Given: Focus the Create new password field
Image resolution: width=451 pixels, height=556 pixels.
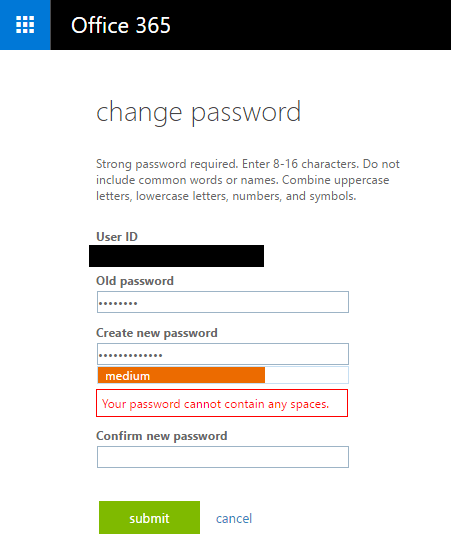Looking at the screenshot, I should coord(223,354).
